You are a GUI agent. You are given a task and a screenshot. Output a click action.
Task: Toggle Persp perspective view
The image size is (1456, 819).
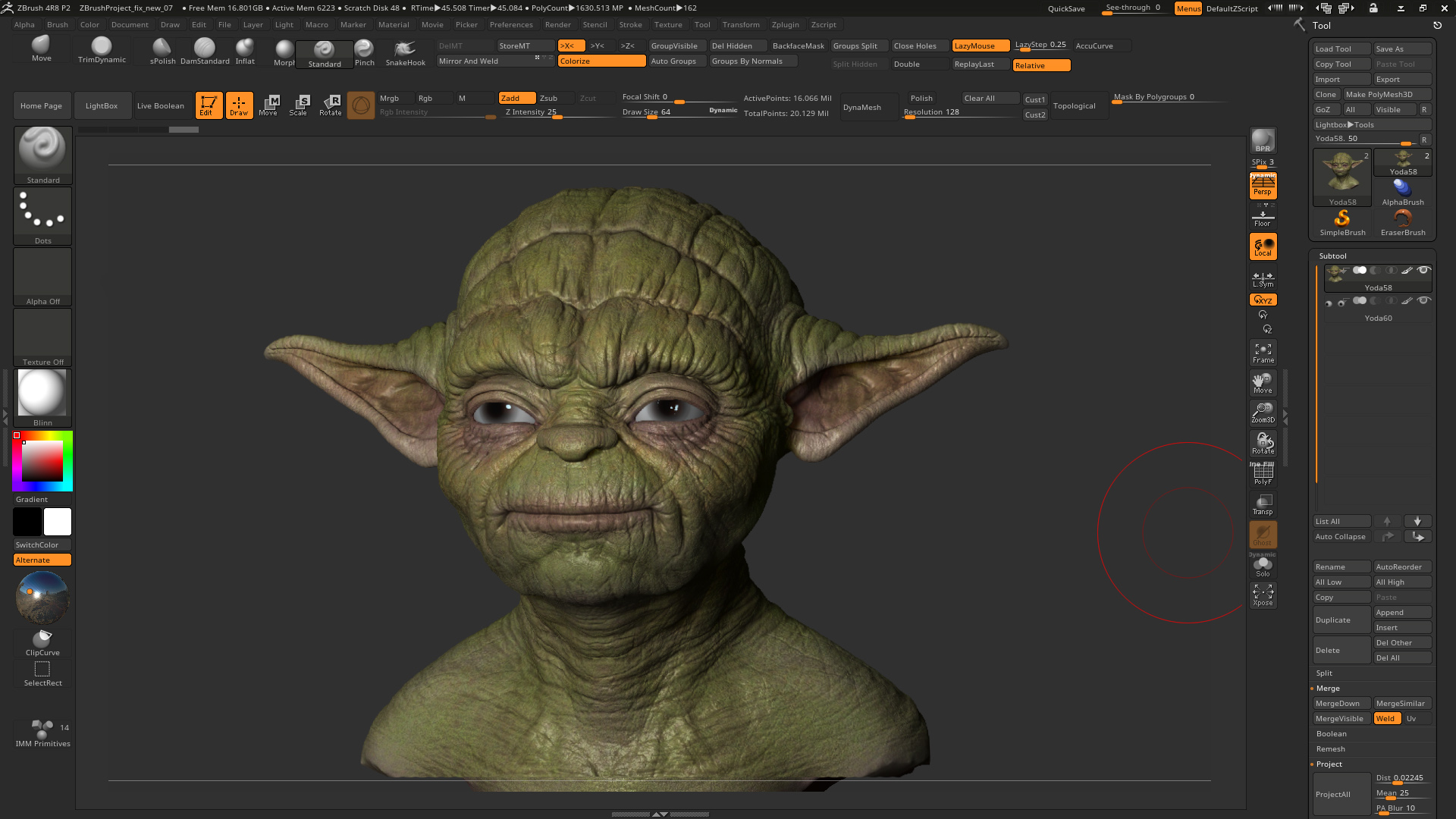click(x=1263, y=186)
